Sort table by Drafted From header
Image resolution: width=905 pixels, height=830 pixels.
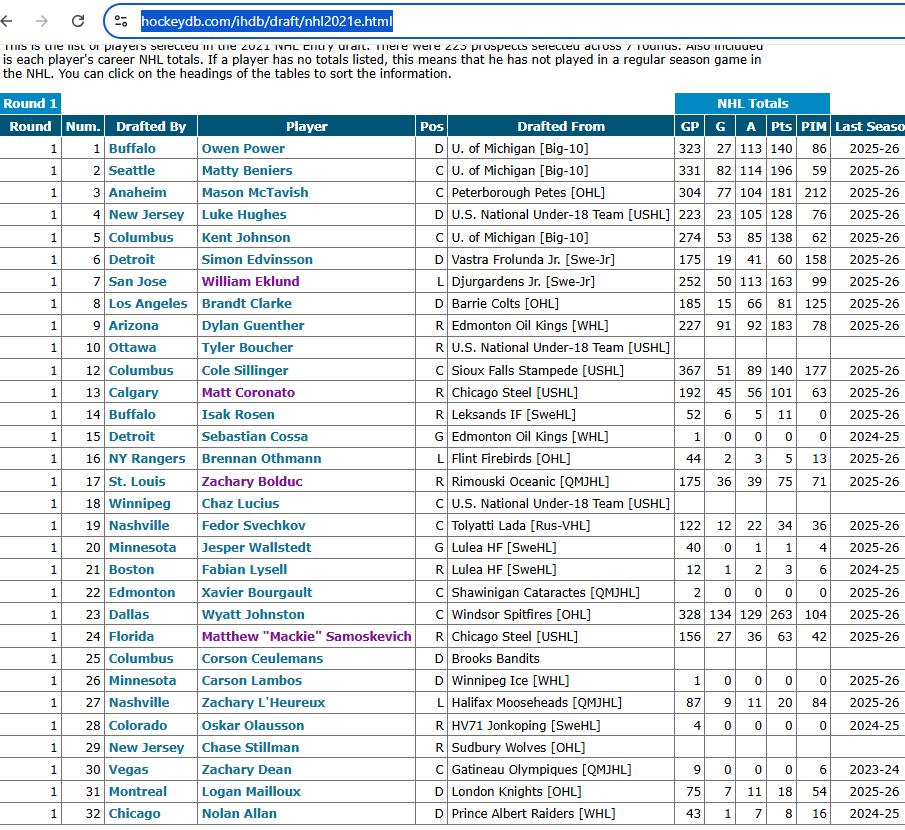click(x=561, y=126)
